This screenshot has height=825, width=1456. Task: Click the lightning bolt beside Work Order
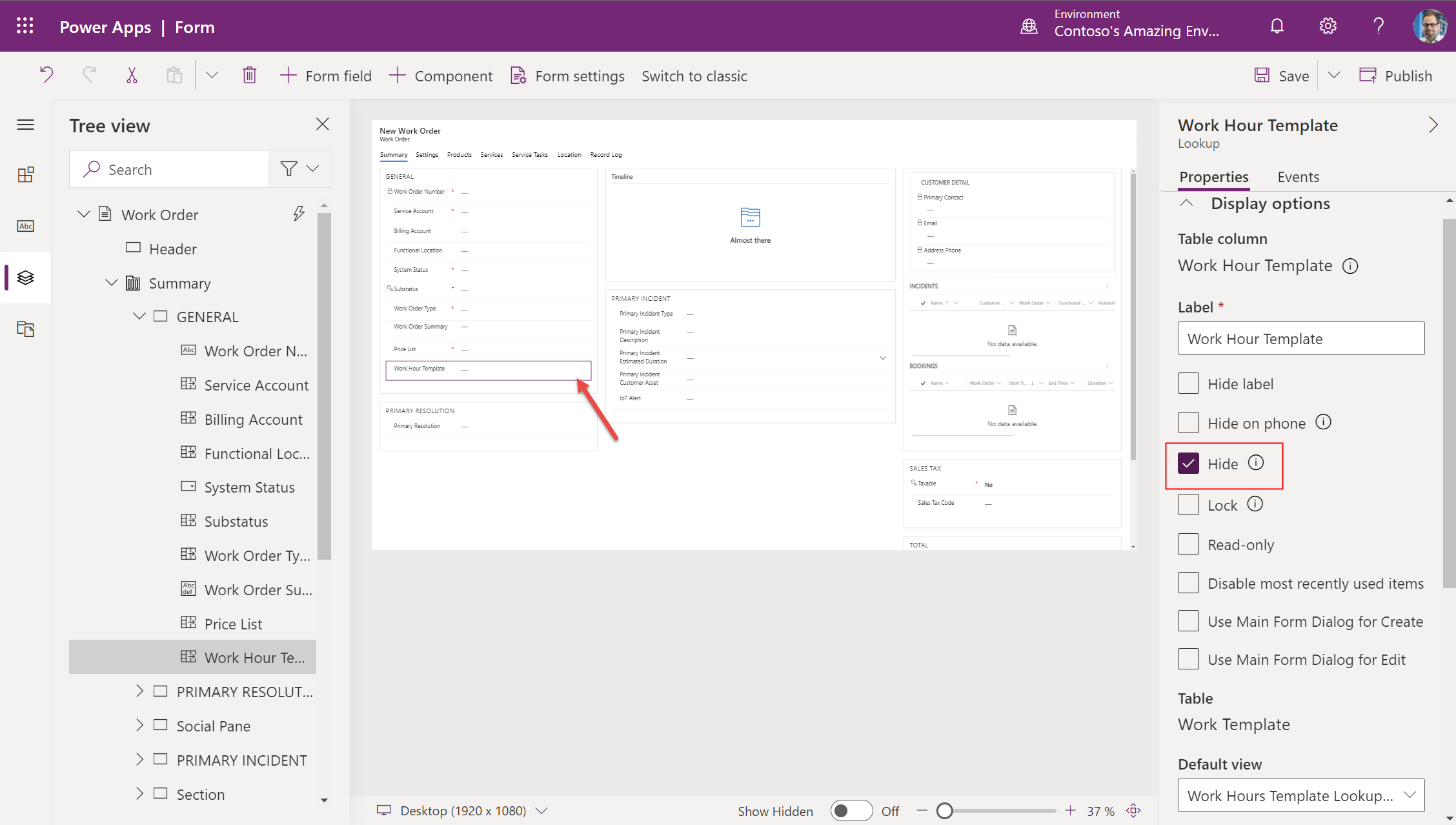[299, 214]
